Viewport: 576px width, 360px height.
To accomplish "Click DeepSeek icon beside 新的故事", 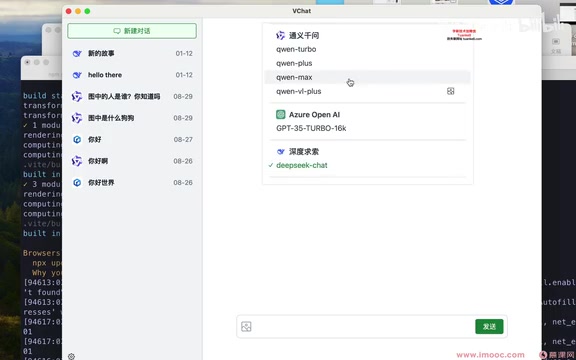I will [77, 54].
